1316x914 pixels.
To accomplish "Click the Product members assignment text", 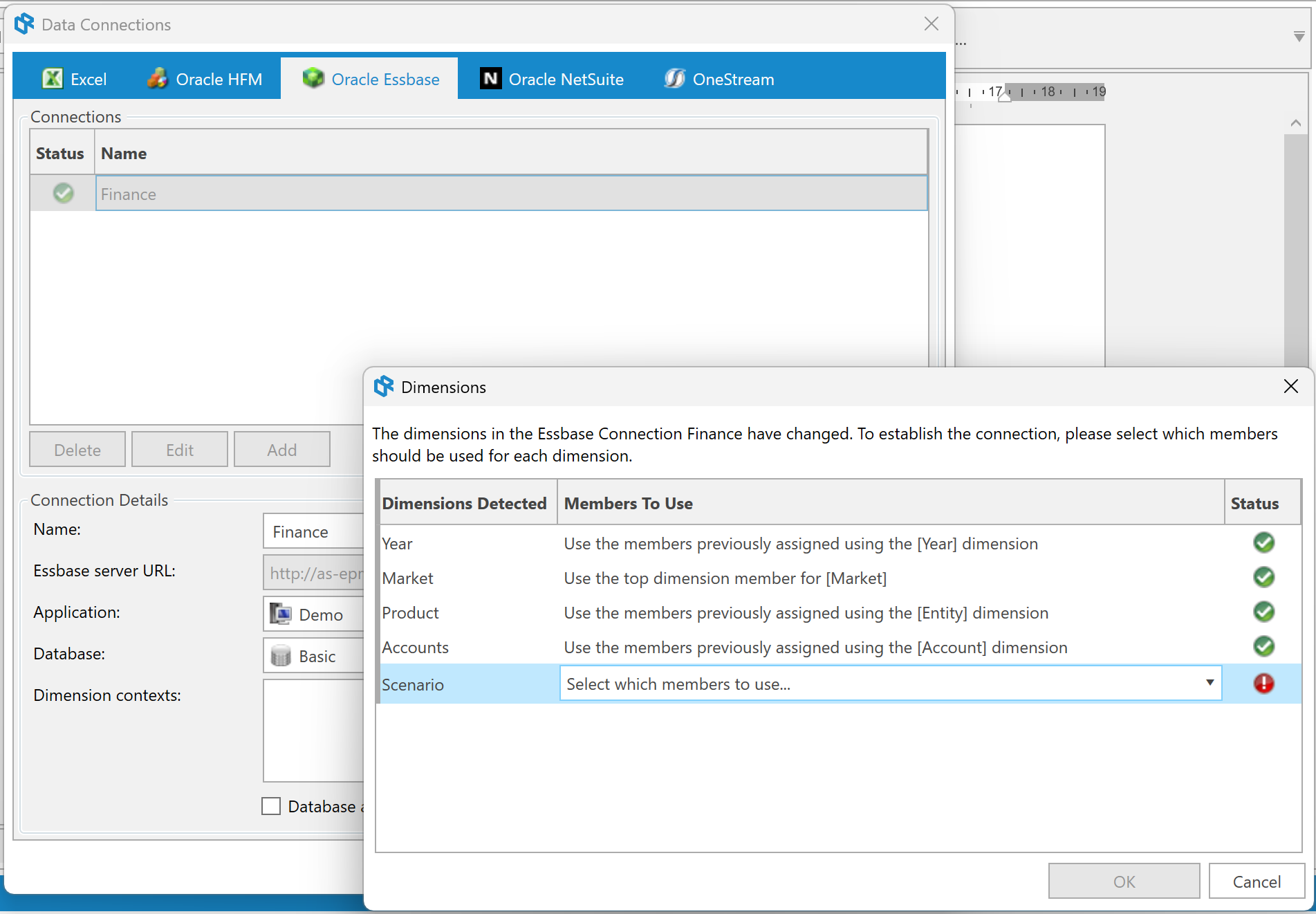I will [x=806, y=612].
